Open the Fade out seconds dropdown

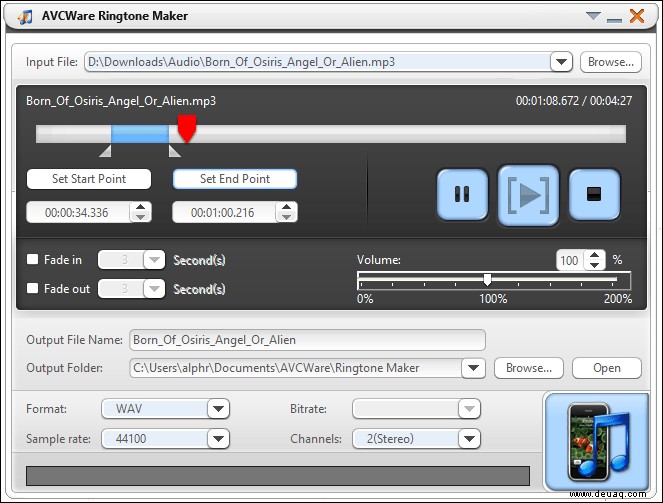(154, 289)
